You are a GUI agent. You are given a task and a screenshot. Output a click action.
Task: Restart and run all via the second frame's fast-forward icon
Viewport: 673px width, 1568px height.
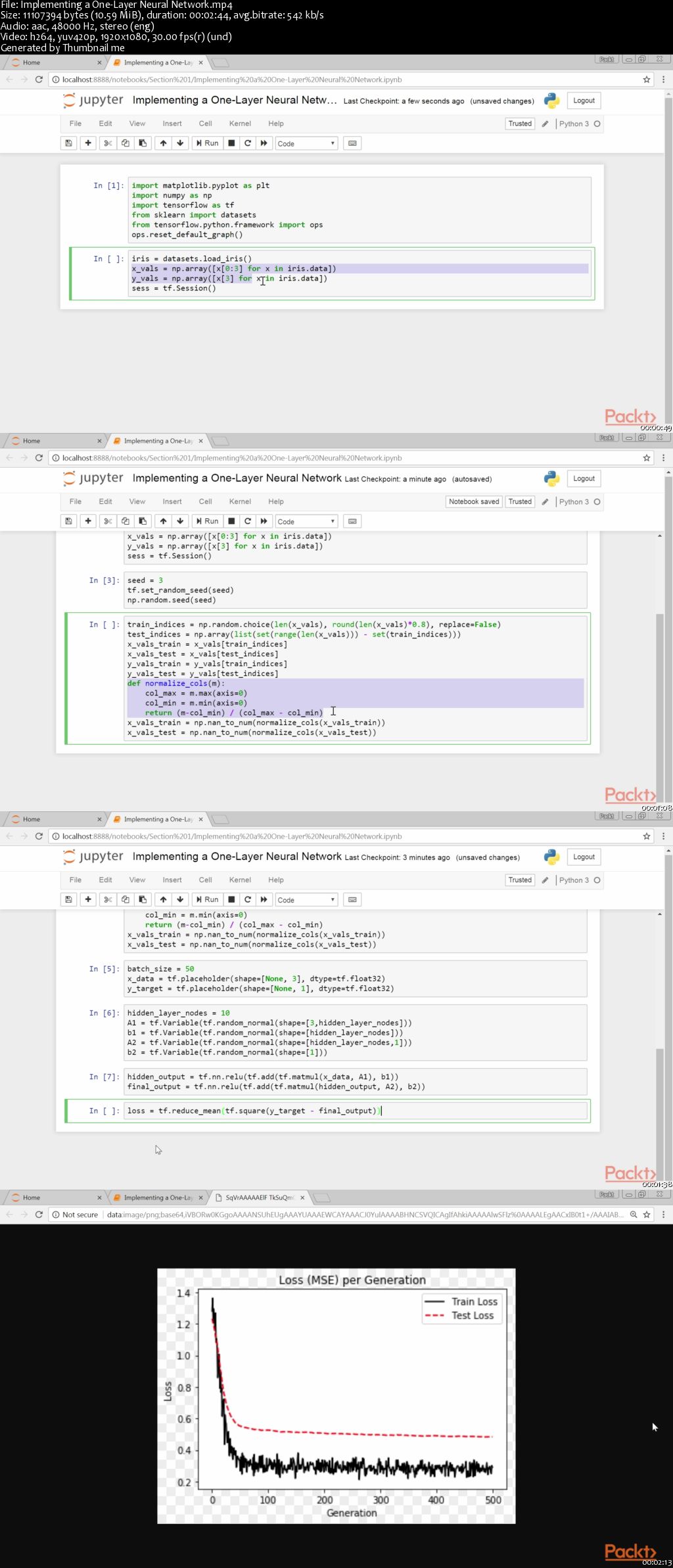[x=264, y=521]
